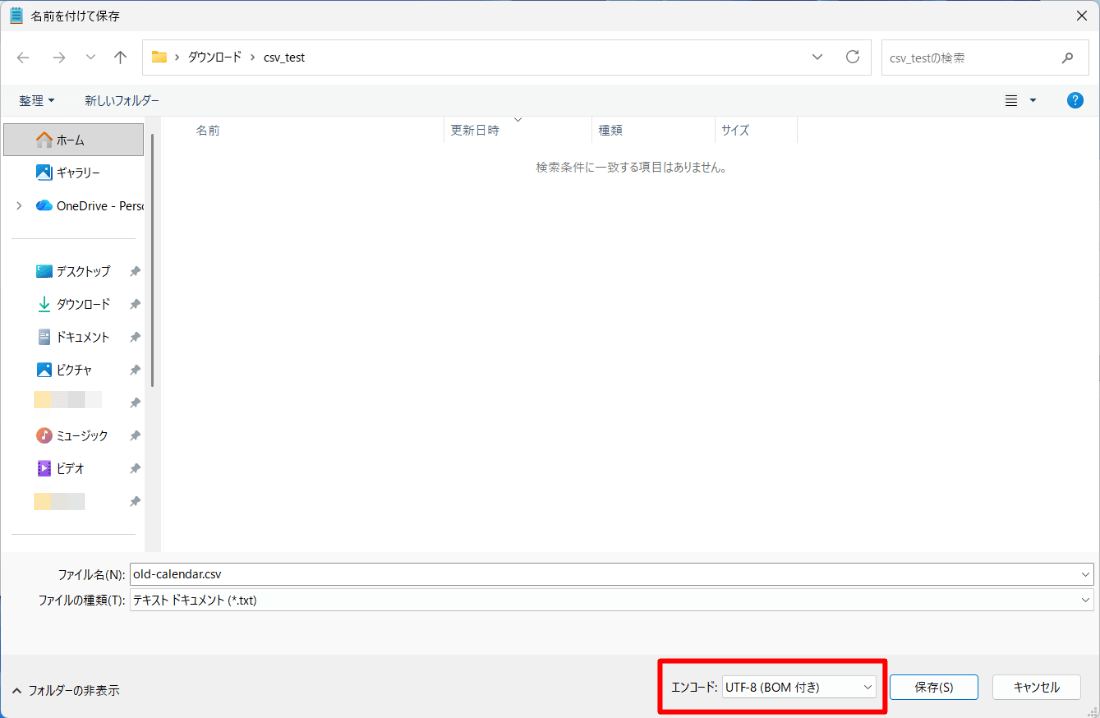Select ビデオ in the navigation pane
The width and height of the screenshot is (1100, 718).
coord(70,469)
